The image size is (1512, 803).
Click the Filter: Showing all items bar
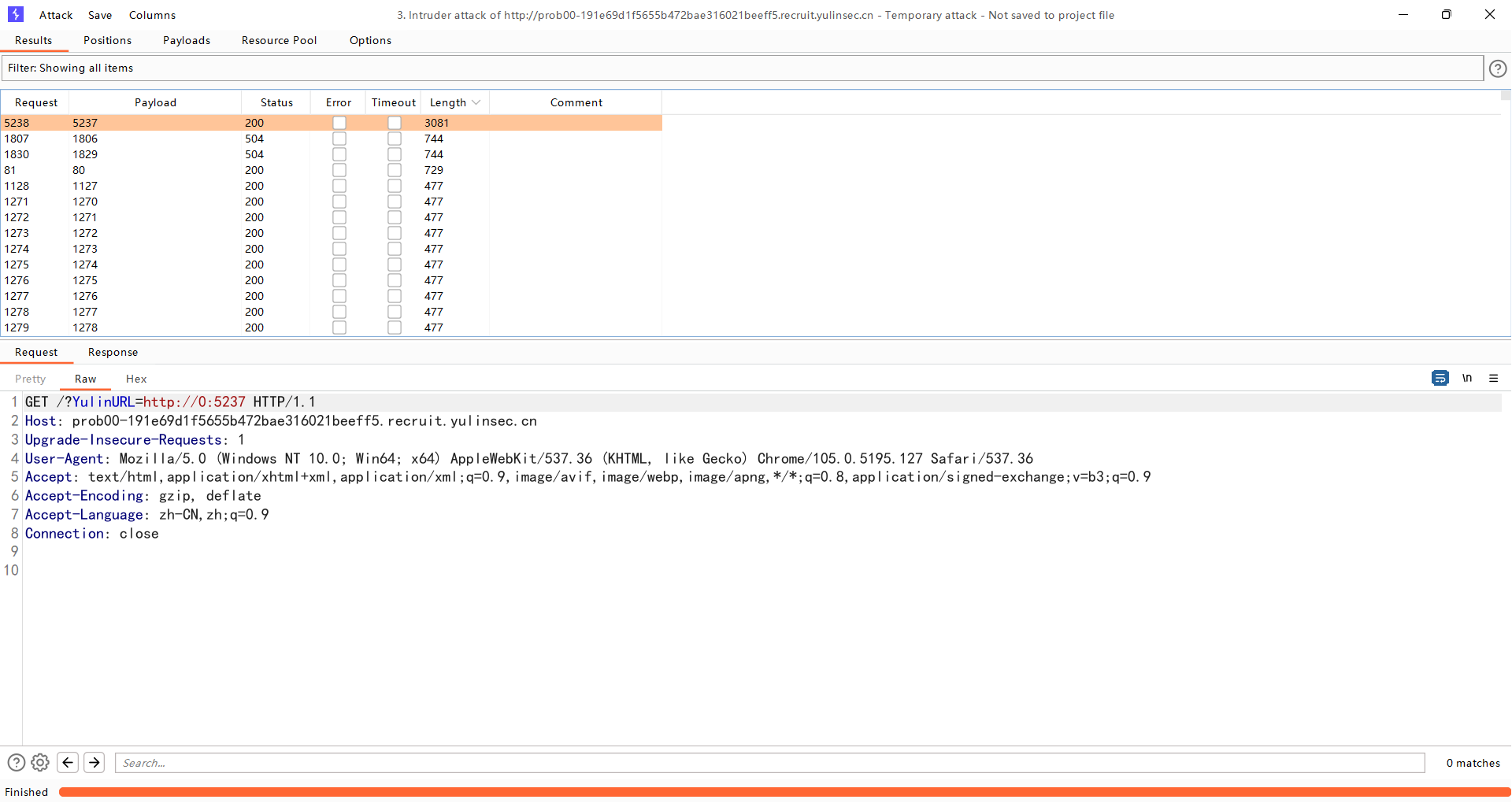point(743,68)
